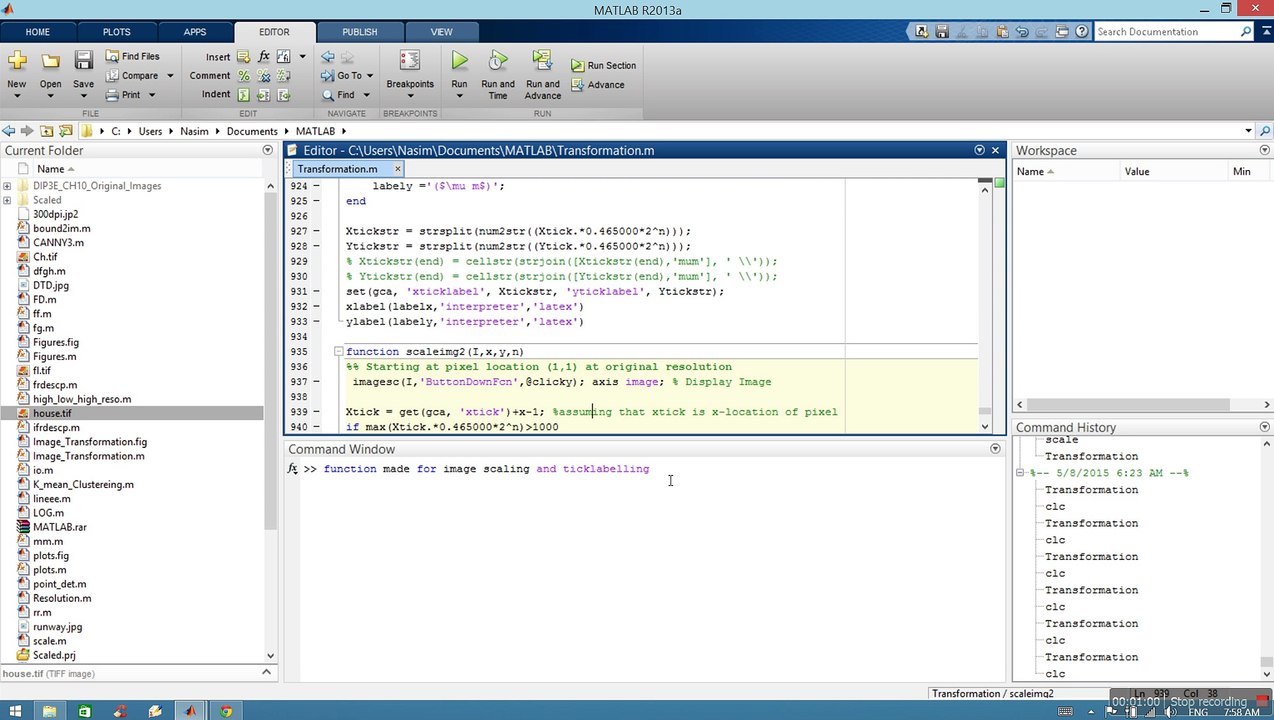
Task: Open the Compare dropdown arrow
Action: tap(170, 76)
